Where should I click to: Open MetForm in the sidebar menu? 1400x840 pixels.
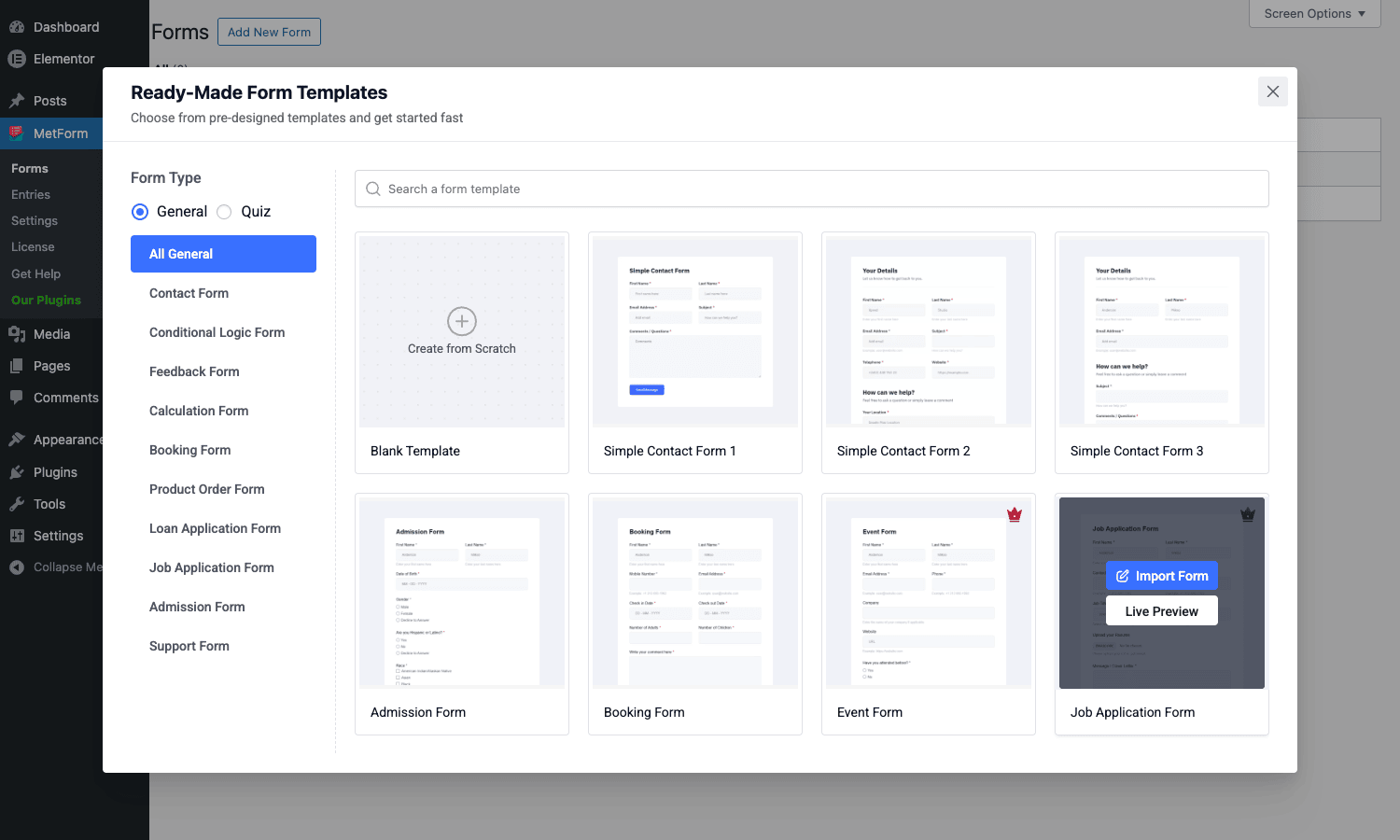51,133
